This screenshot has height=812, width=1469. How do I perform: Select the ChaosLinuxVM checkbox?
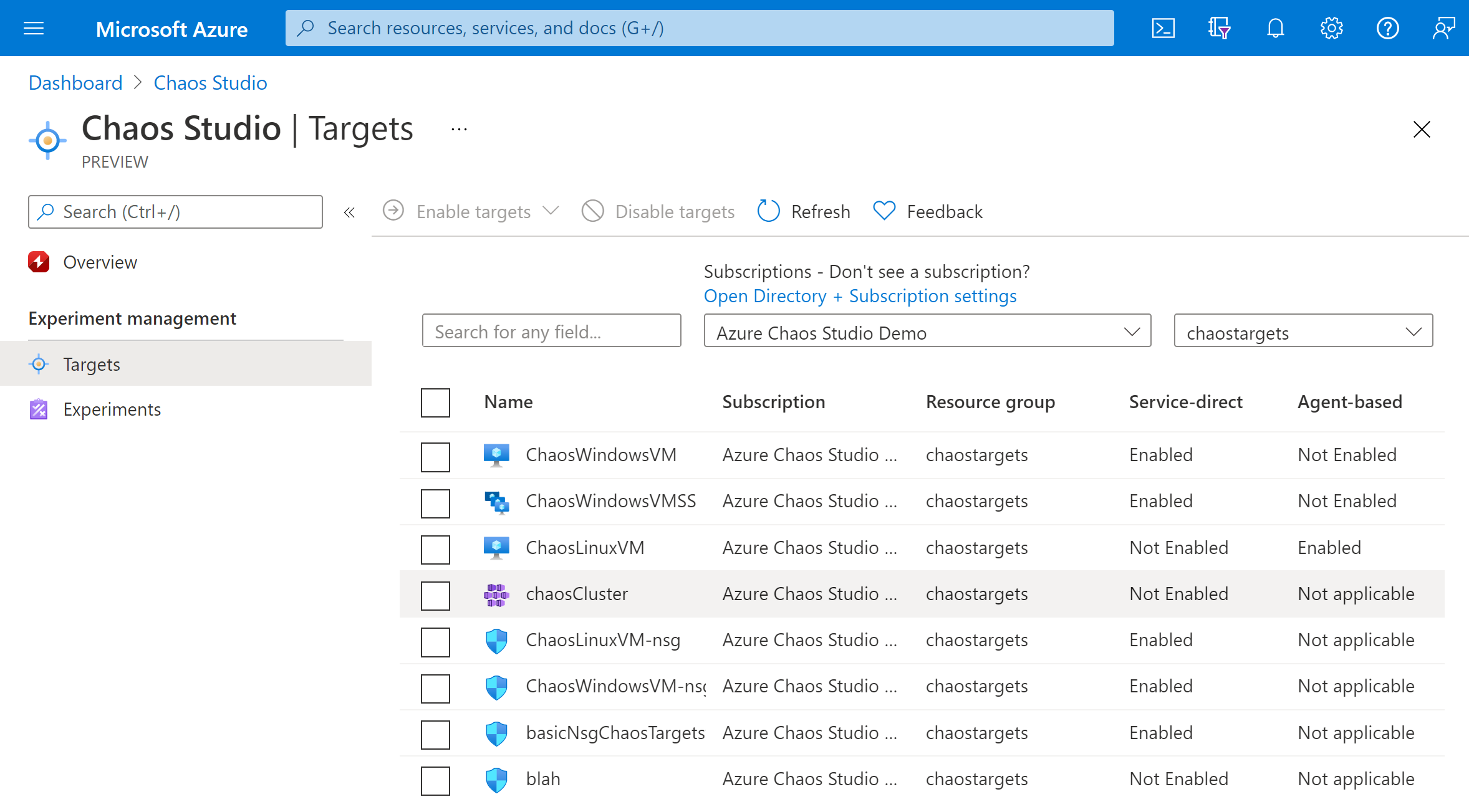point(436,547)
